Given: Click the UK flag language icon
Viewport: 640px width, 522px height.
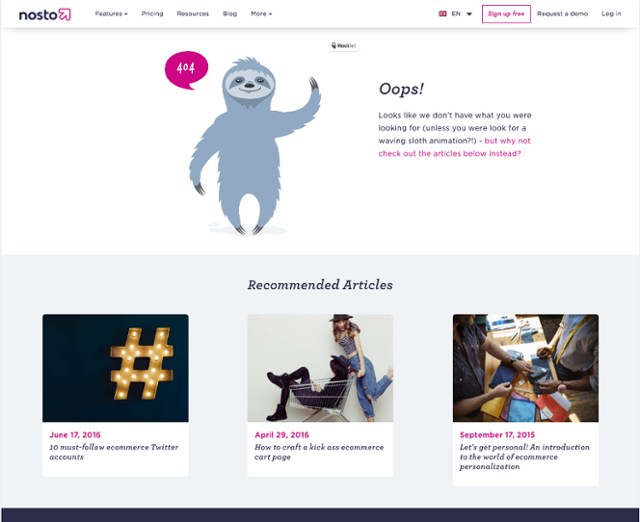Looking at the screenshot, I should (x=442, y=14).
